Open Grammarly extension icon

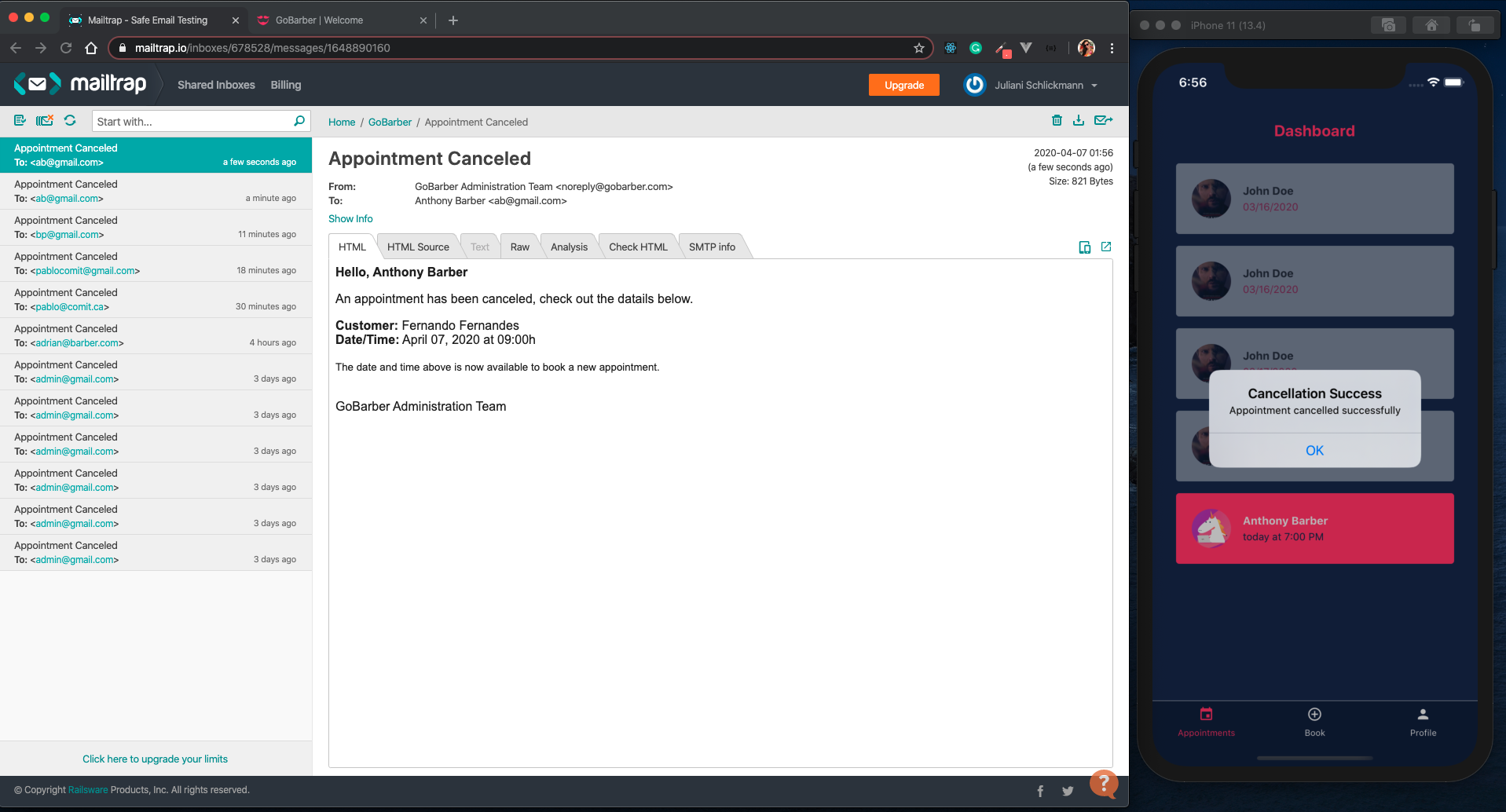(x=976, y=48)
